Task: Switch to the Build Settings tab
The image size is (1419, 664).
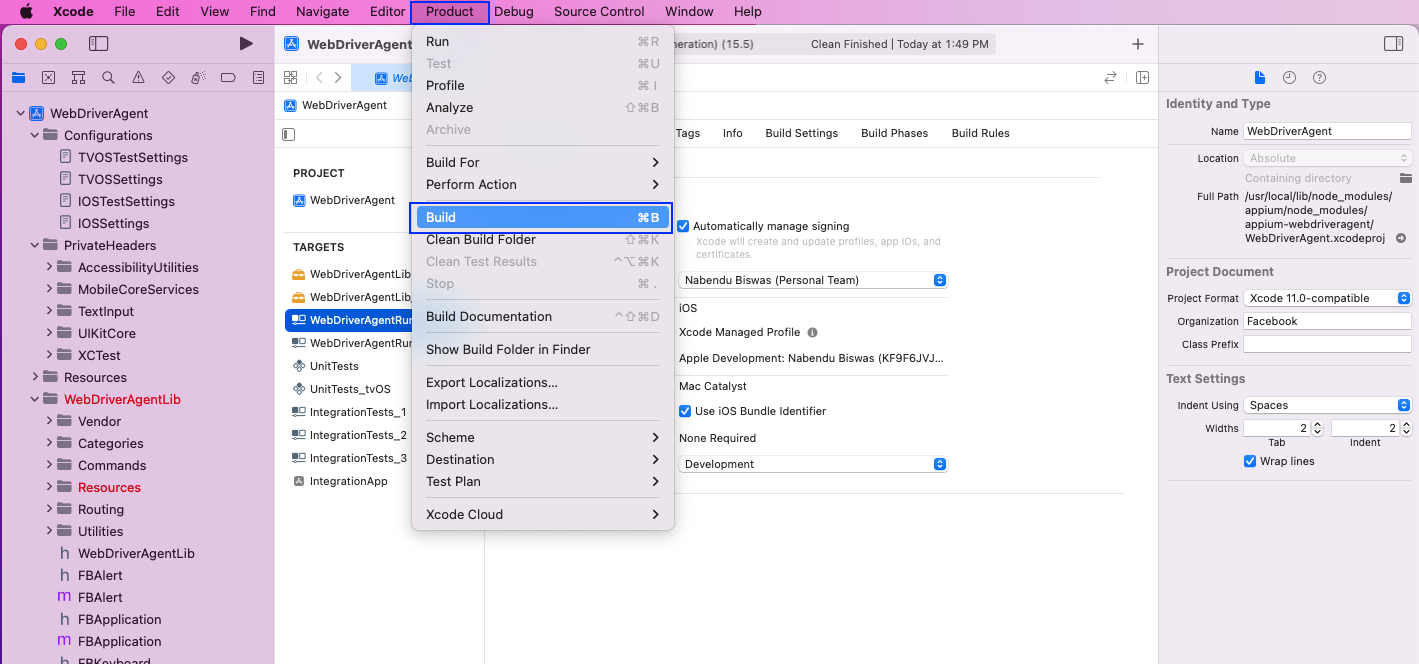Action: [x=802, y=133]
